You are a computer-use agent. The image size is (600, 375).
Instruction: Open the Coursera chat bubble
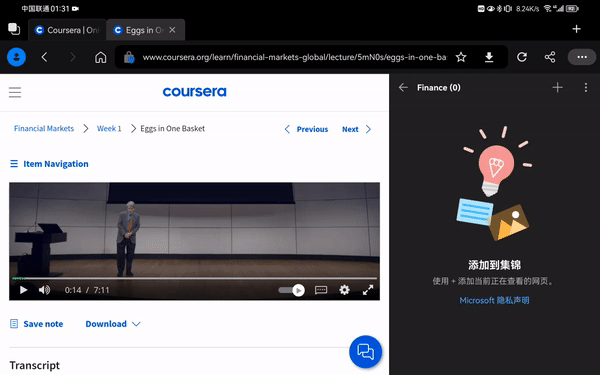[365, 352]
